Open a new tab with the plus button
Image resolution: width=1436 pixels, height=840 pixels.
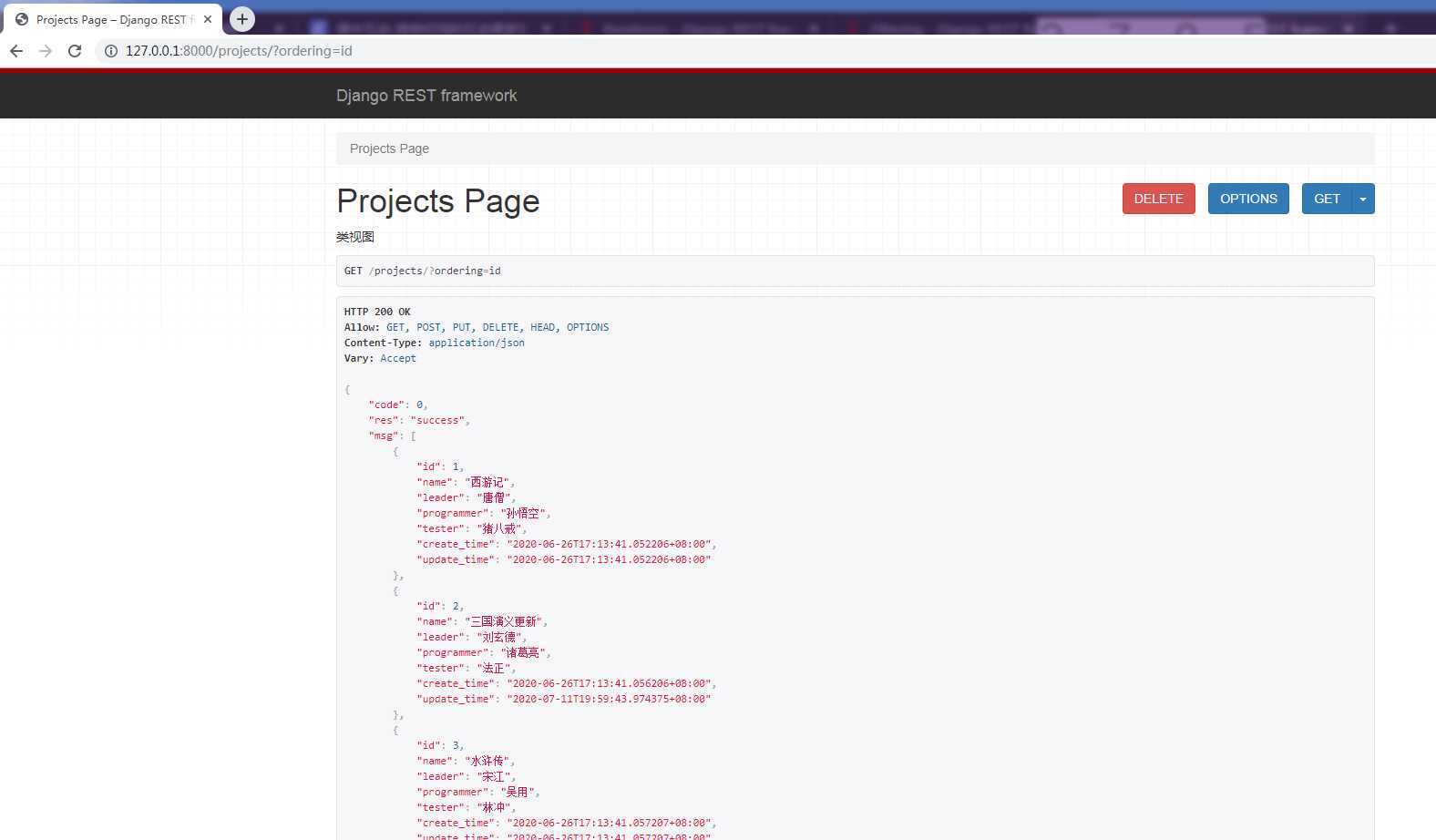click(242, 18)
